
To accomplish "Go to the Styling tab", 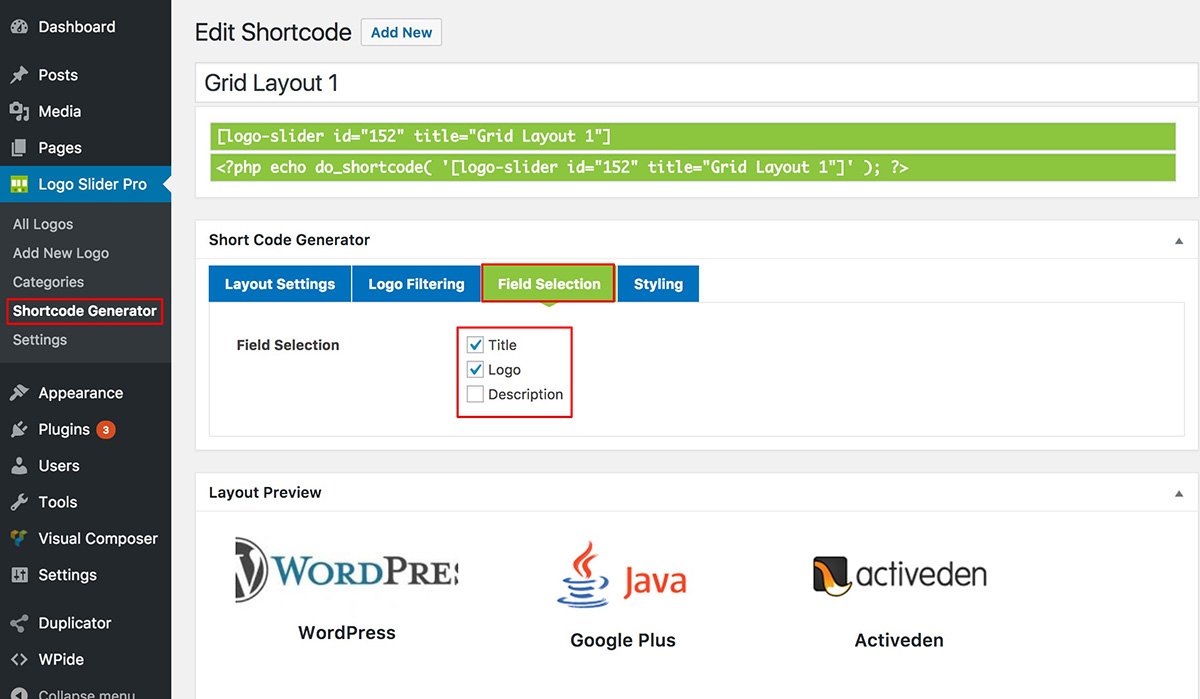I will point(658,284).
